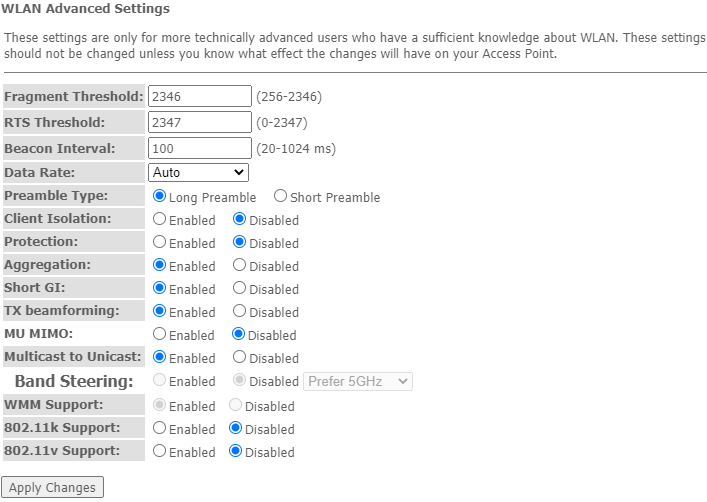Open the Prefer 5GHz dropdown

coord(358,381)
